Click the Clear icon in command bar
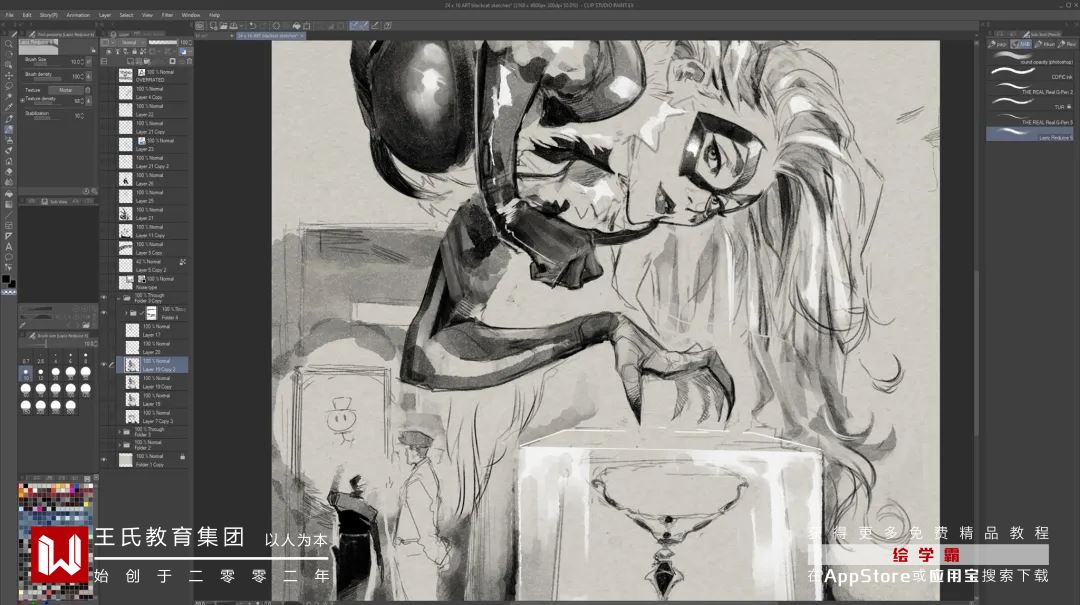Image resolution: width=1080 pixels, height=605 pixels. coord(276,26)
